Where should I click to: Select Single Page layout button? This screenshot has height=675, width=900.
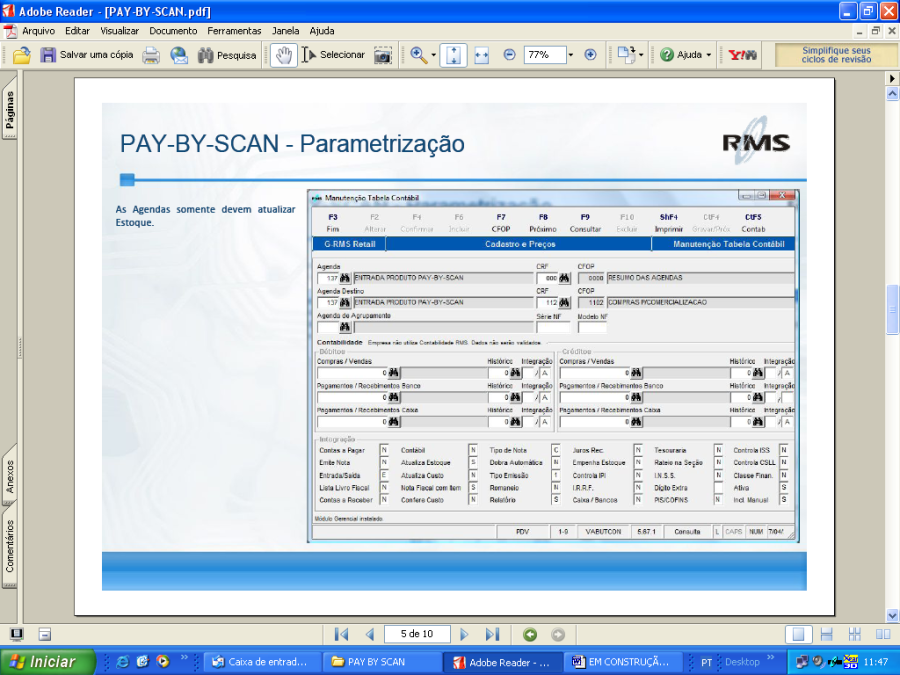click(x=798, y=634)
